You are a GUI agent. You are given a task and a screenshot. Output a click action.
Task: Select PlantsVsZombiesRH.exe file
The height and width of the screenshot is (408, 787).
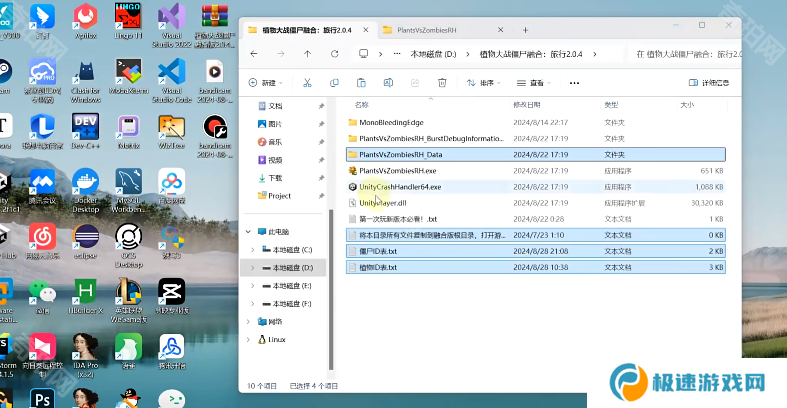click(536, 171)
